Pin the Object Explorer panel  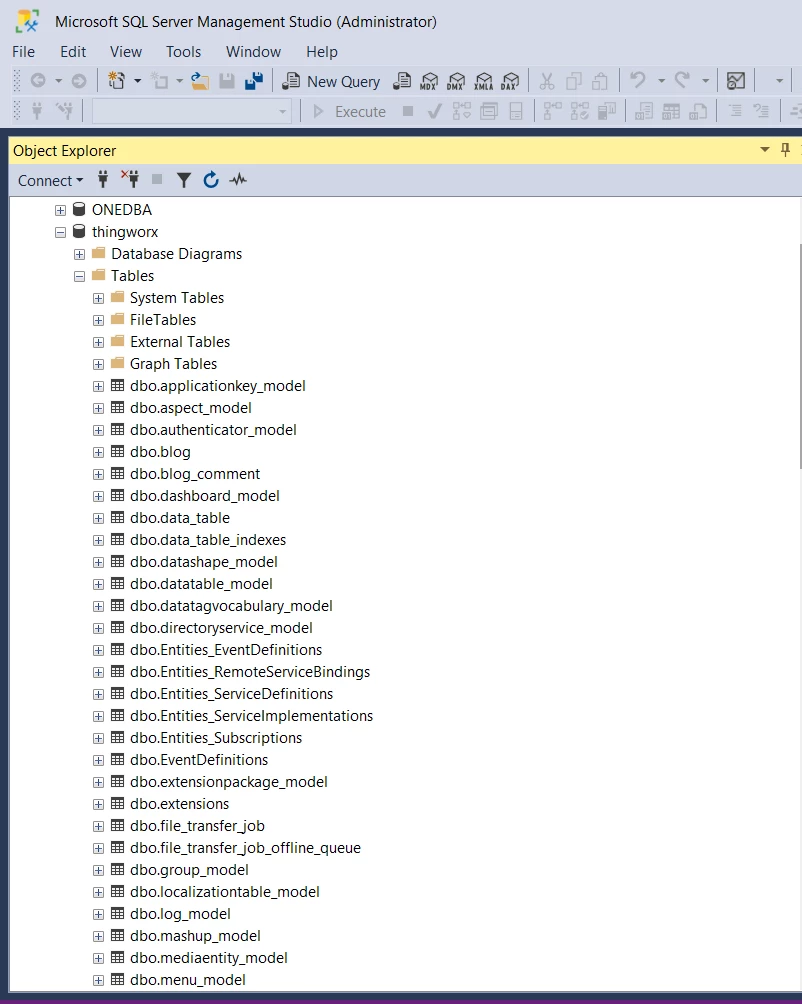pos(785,150)
